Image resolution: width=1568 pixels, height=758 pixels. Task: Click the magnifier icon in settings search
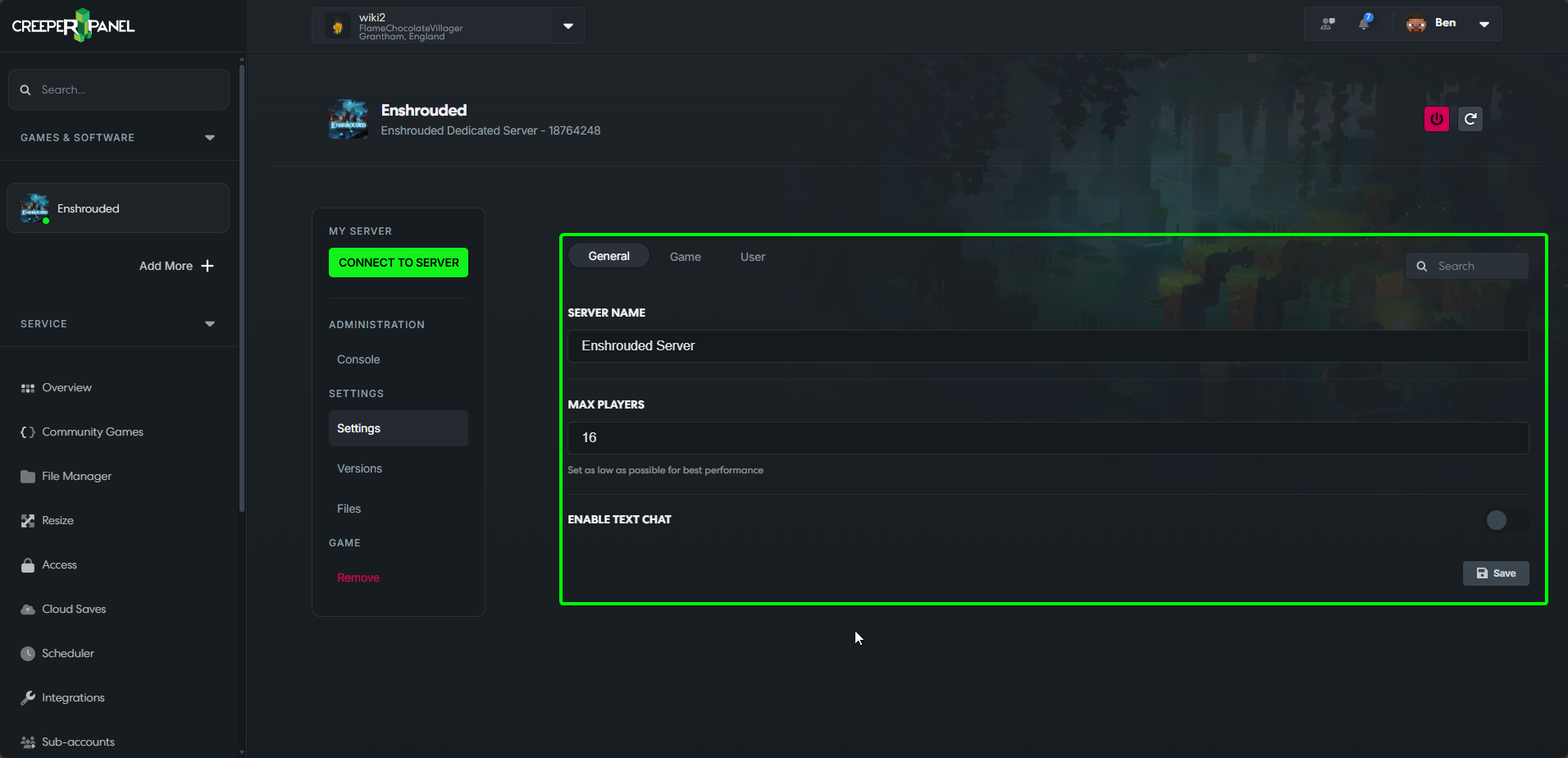(1422, 267)
